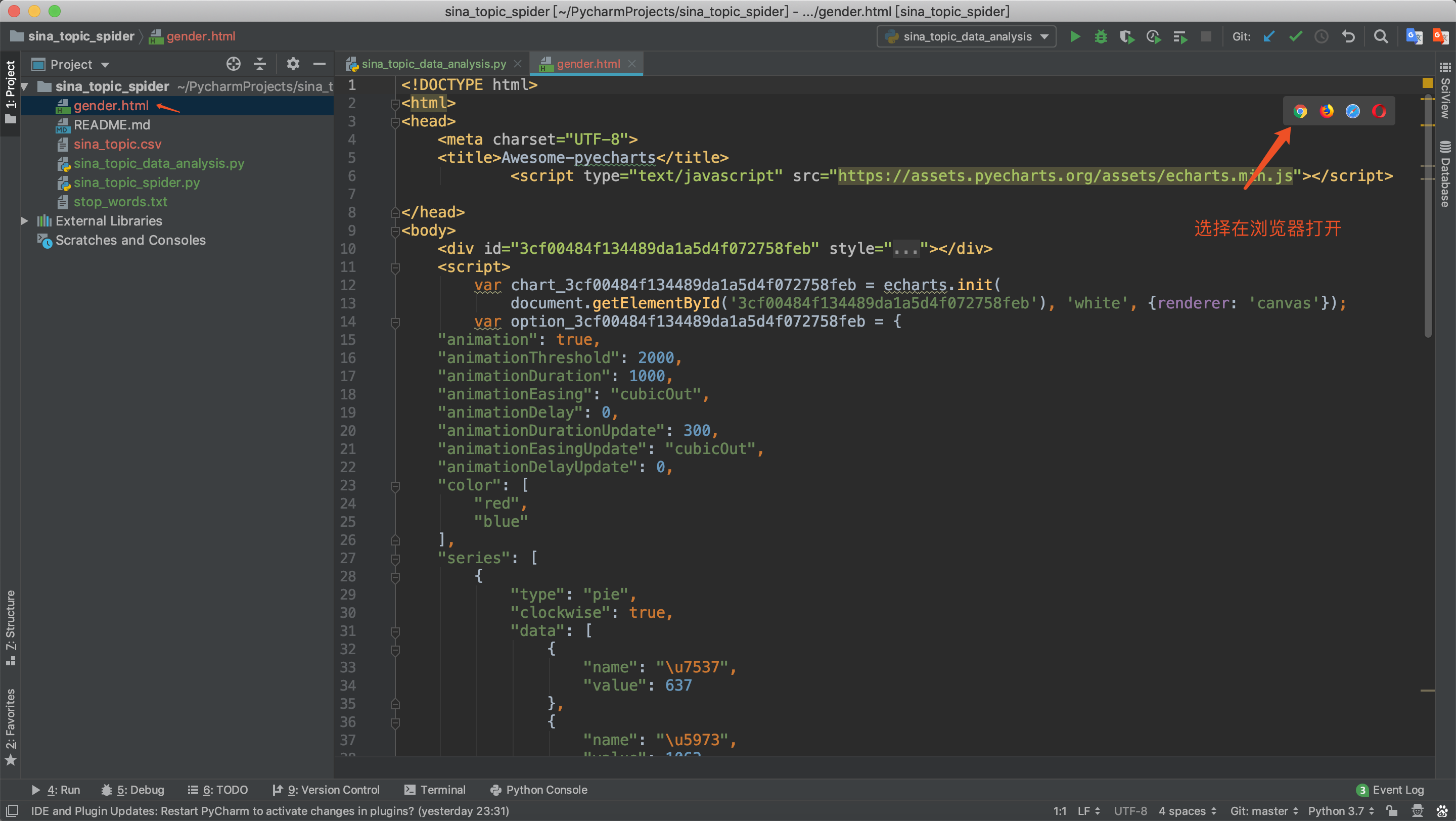
Task: Expand External Libraries node
Action: tap(25, 221)
